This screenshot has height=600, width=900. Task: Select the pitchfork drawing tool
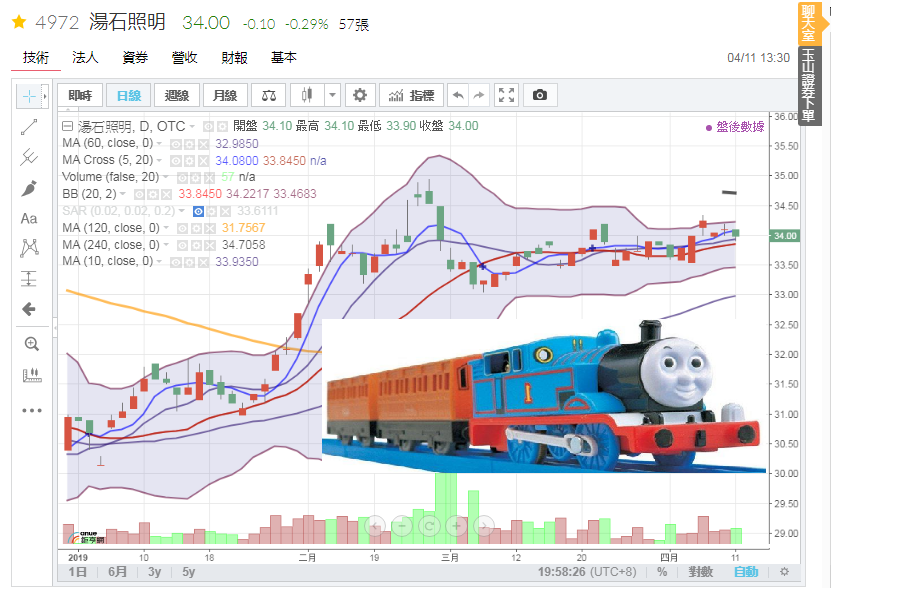(x=29, y=157)
